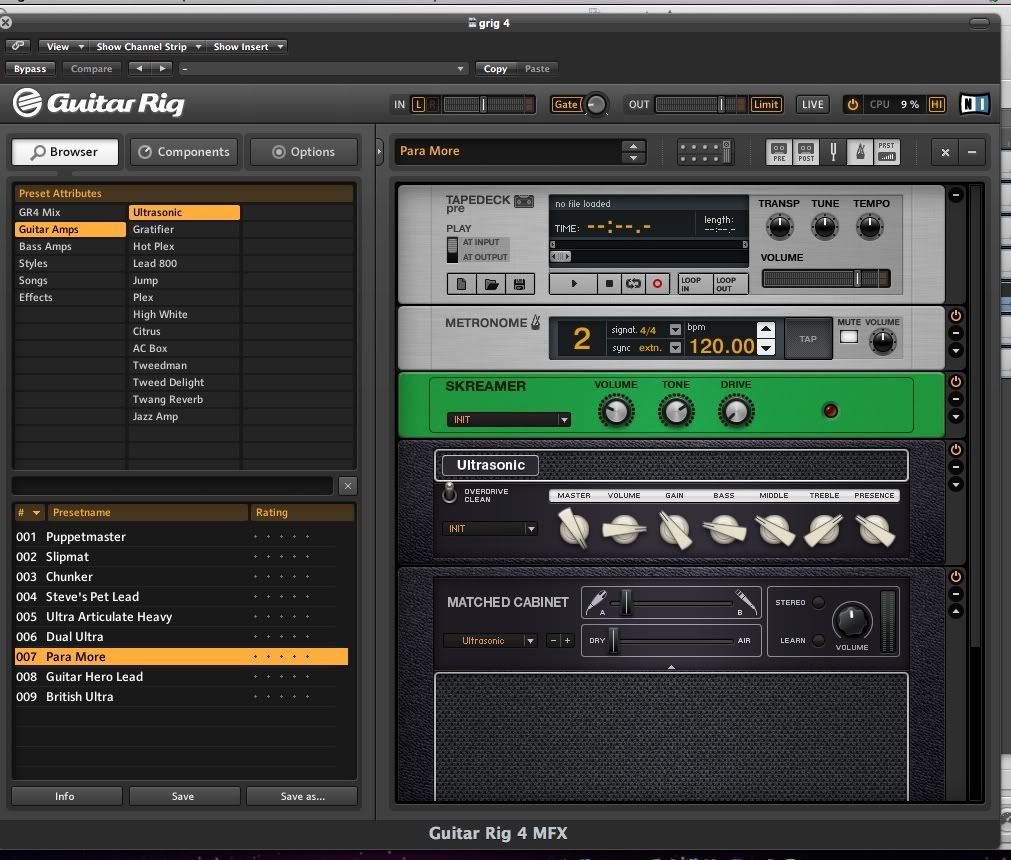The height and width of the screenshot is (860, 1011).
Task: Adjust the input level IN slider
Action: click(x=488, y=104)
